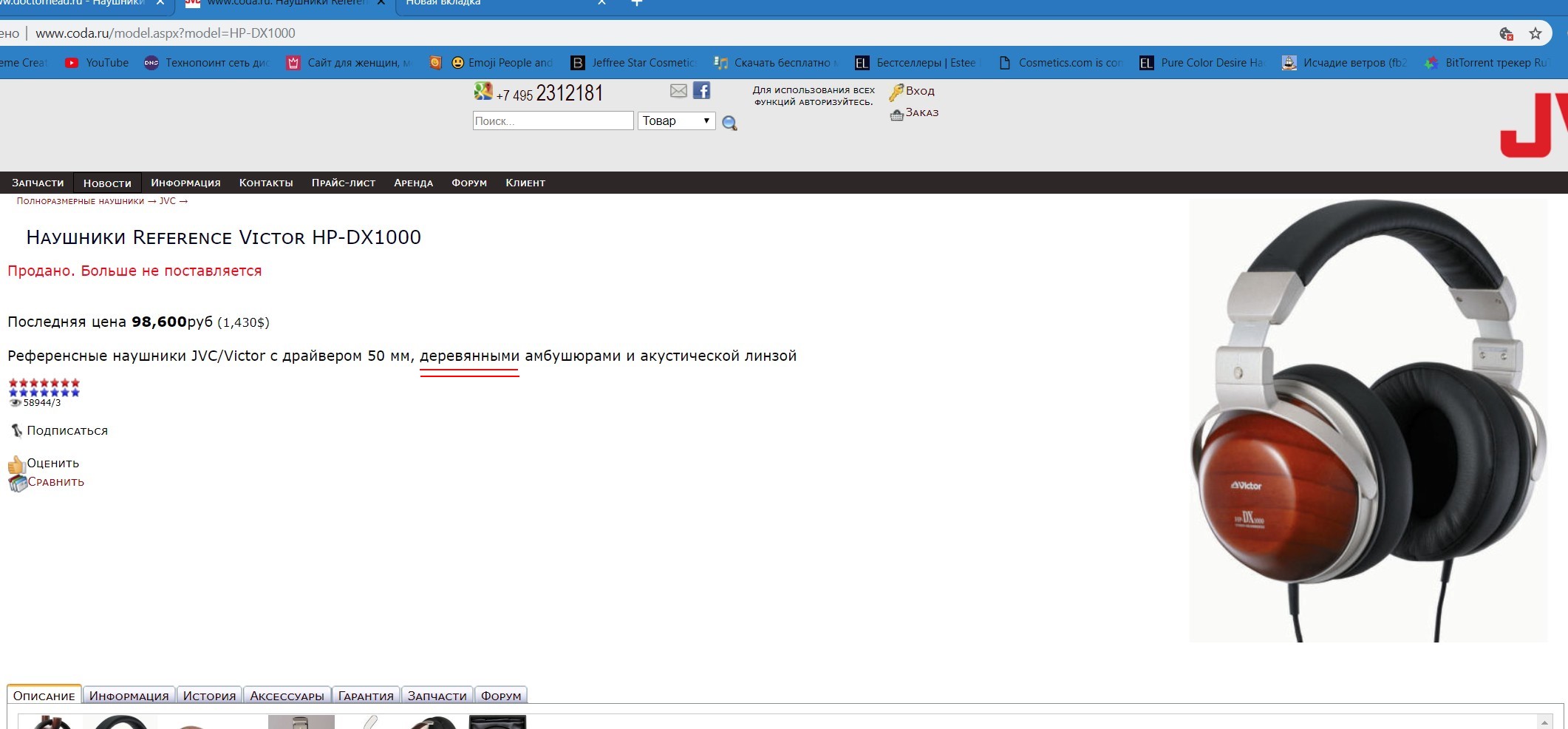Open Сайт для женщин bookmark
The image size is (1568, 729).
[349, 63]
